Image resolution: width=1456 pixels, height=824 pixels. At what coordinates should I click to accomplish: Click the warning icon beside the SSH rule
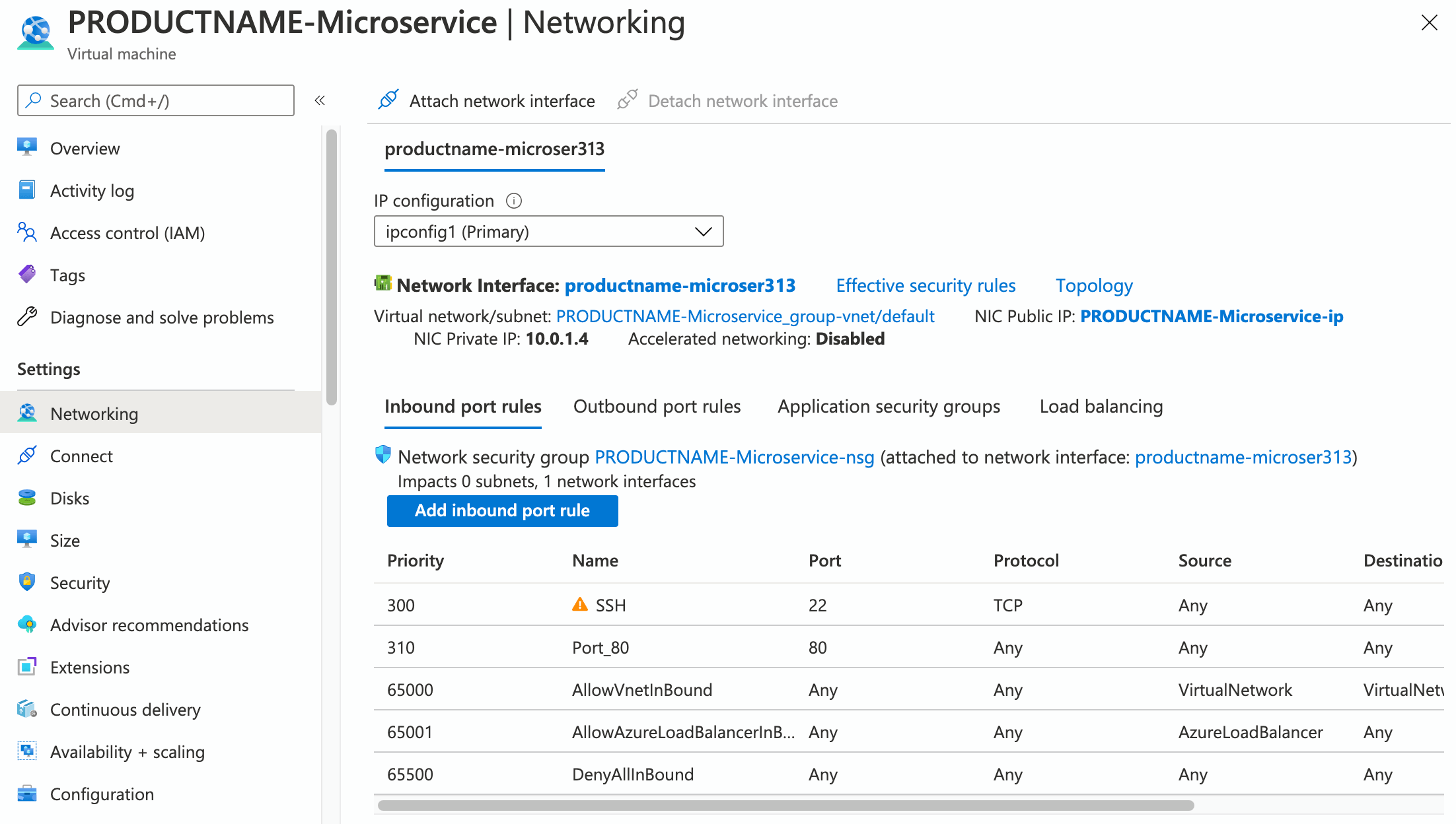579,604
